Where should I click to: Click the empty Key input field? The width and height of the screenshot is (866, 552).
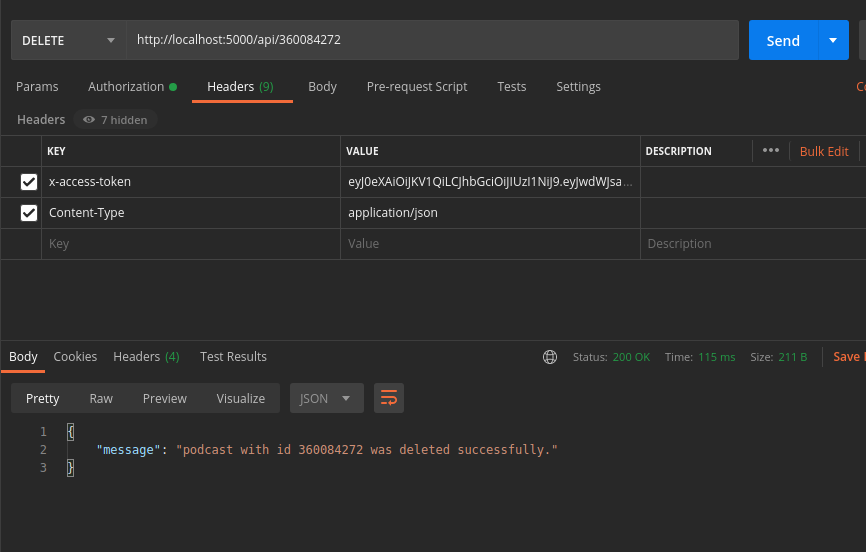click(x=191, y=244)
